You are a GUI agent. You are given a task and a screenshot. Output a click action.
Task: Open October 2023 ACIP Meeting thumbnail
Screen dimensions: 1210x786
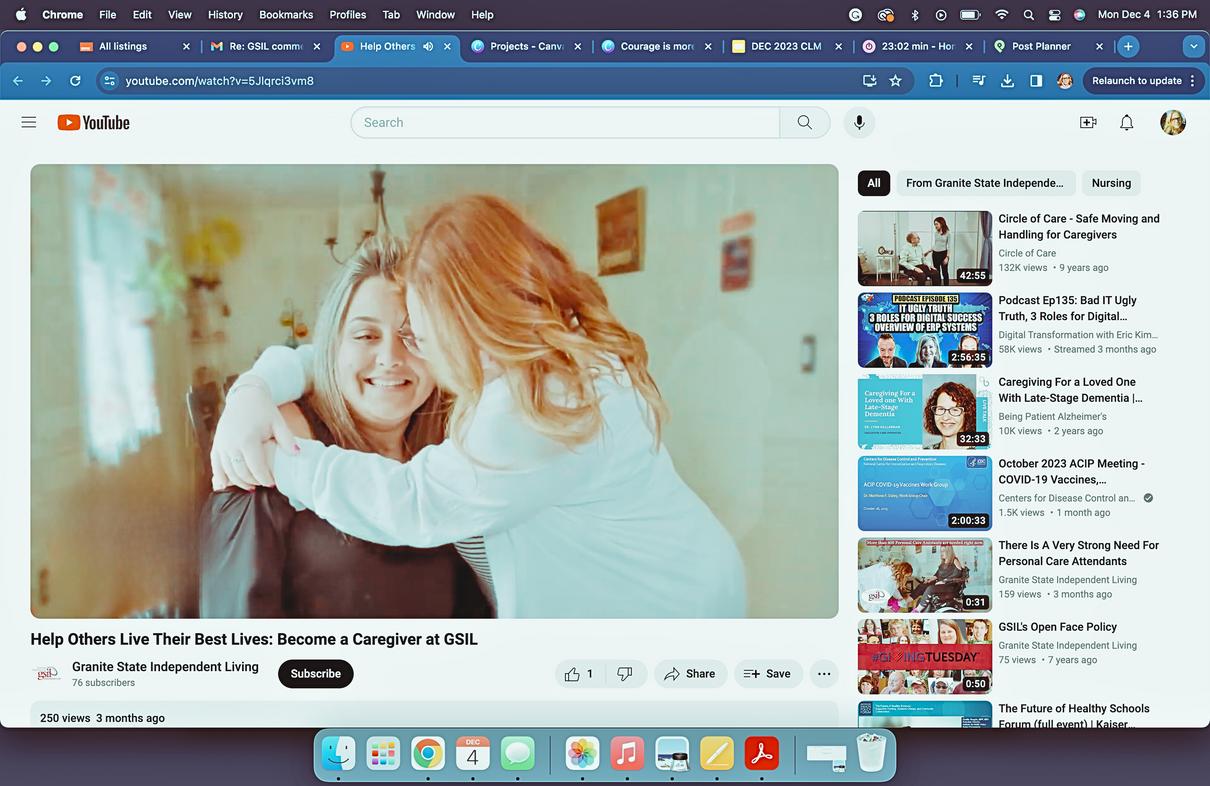(x=925, y=494)
